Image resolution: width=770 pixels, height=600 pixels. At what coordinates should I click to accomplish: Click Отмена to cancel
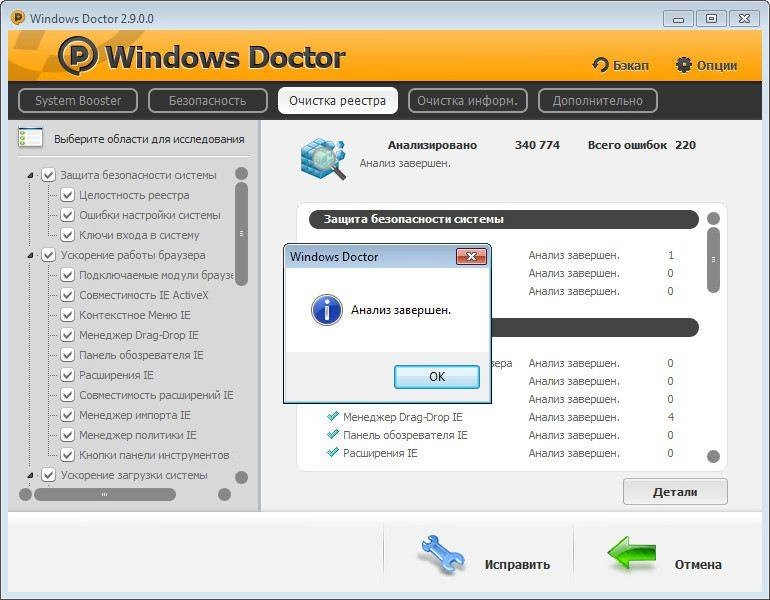click(698, 565)
